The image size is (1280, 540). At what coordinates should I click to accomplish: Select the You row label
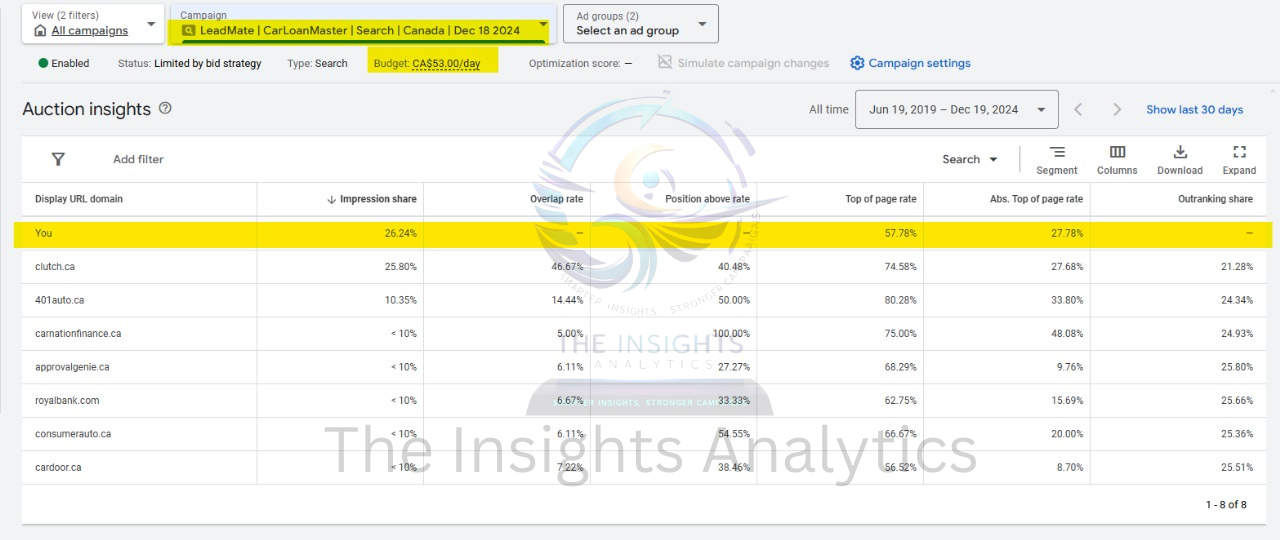coord(43,233)
